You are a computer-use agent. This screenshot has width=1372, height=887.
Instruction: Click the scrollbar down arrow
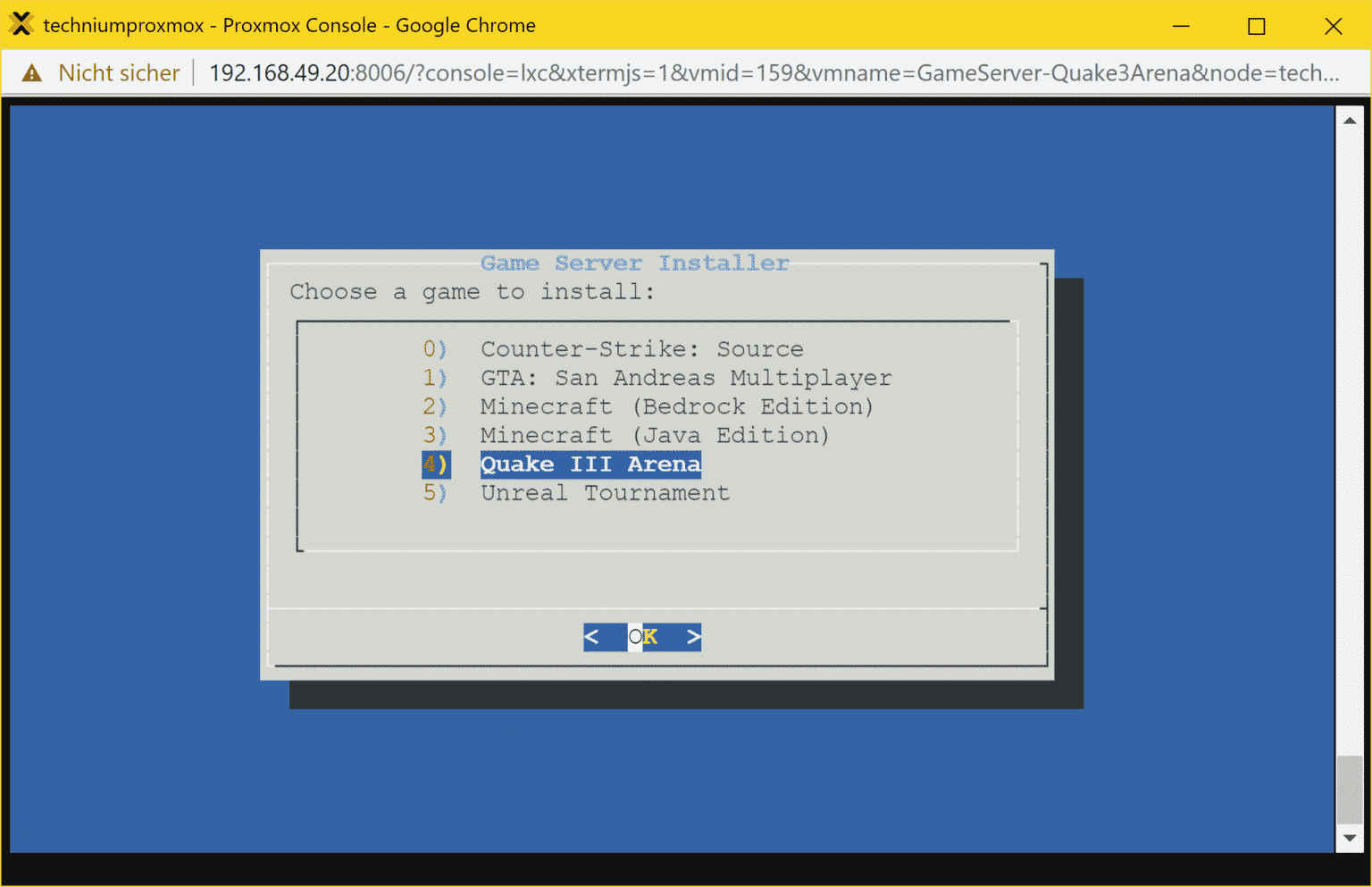(1349, 839)
